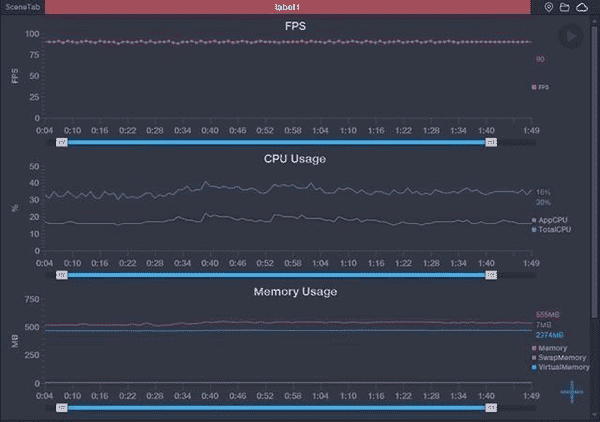Open the folder icon in top bar

click(565, 7)
